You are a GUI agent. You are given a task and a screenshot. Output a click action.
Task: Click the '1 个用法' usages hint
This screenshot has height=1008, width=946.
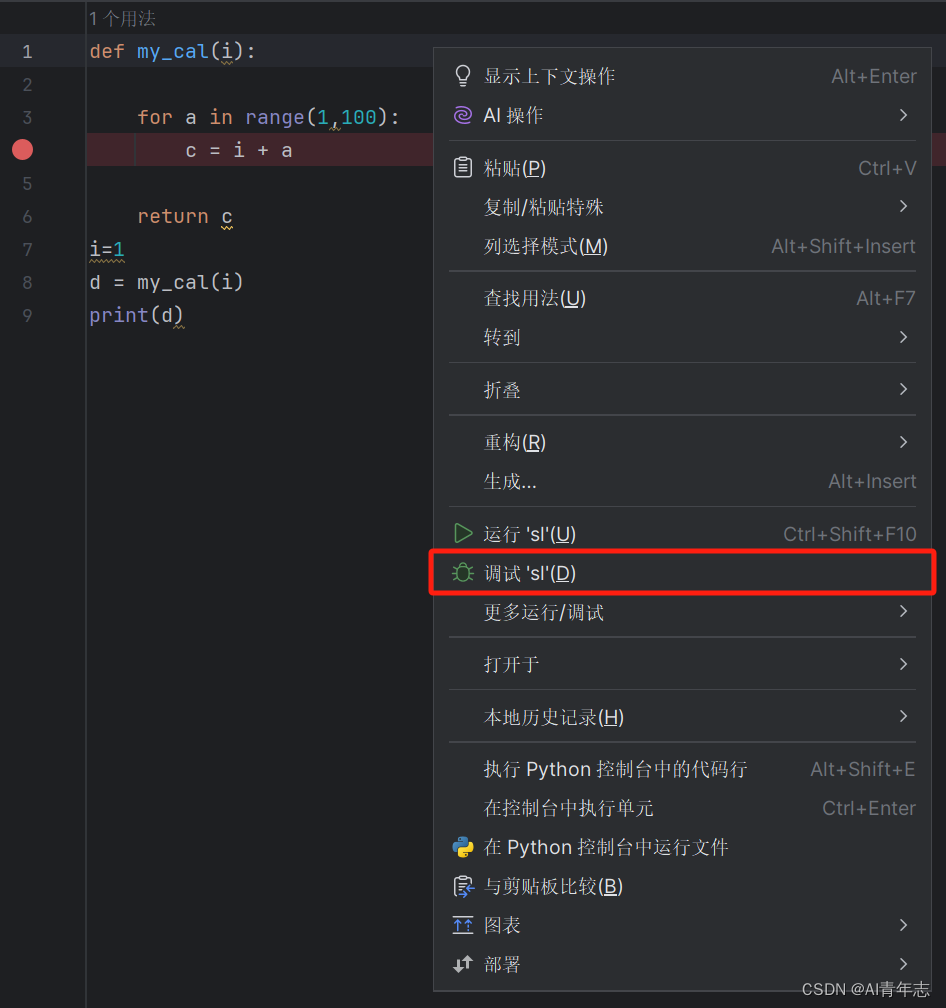(122, 19)
